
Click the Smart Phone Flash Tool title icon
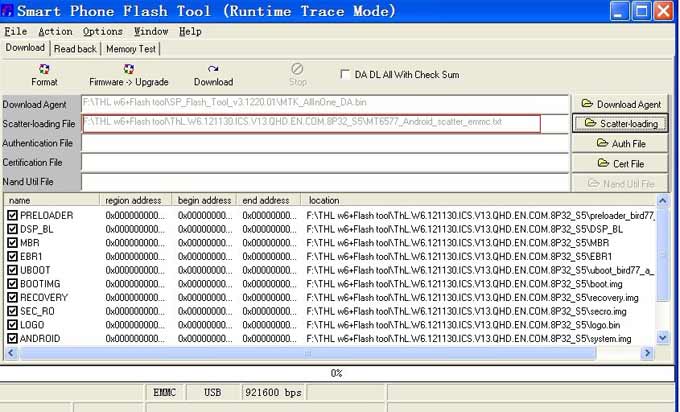click(x=7, y=10)
